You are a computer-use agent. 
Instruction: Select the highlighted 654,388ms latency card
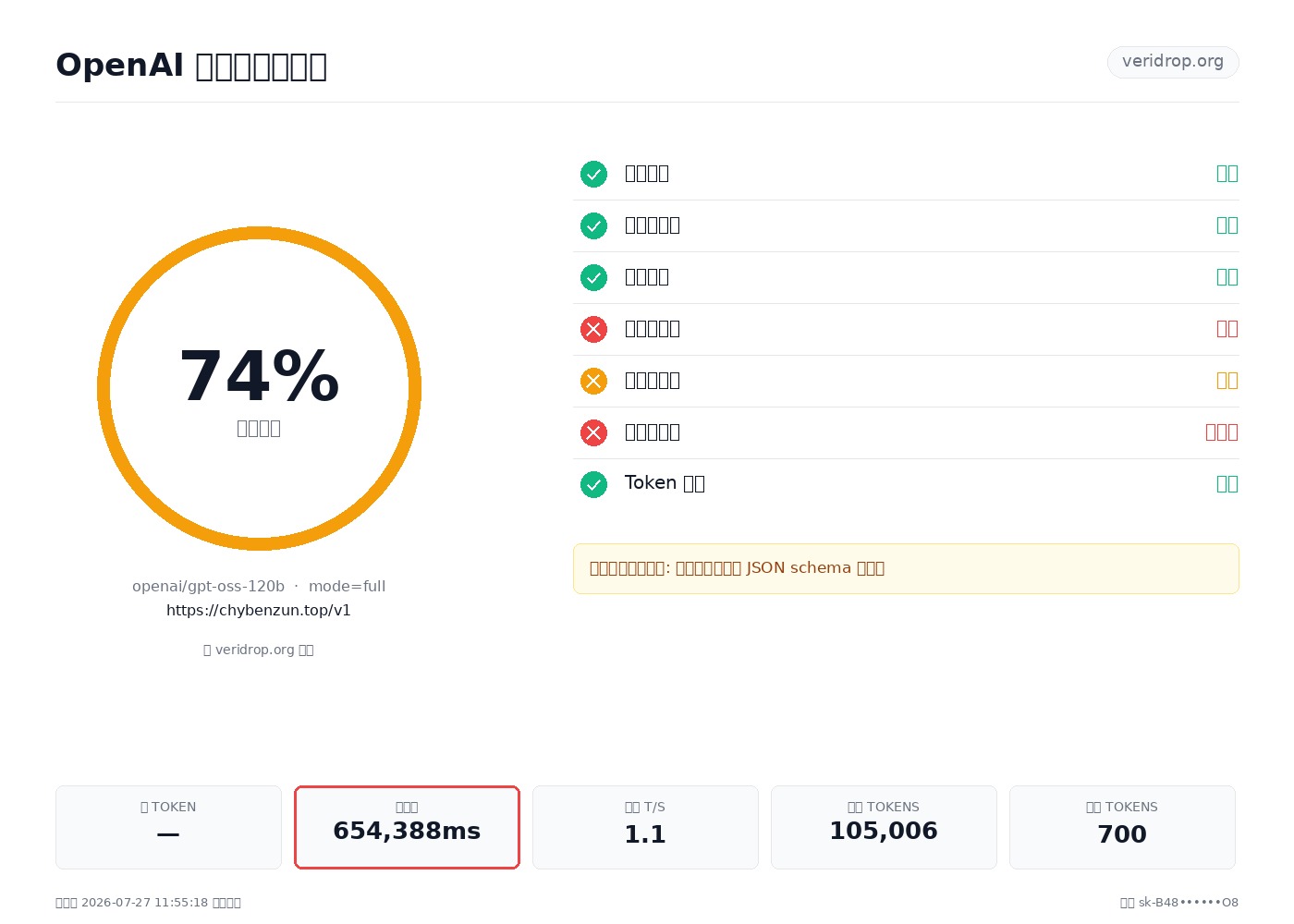click(x=407, y=827)
